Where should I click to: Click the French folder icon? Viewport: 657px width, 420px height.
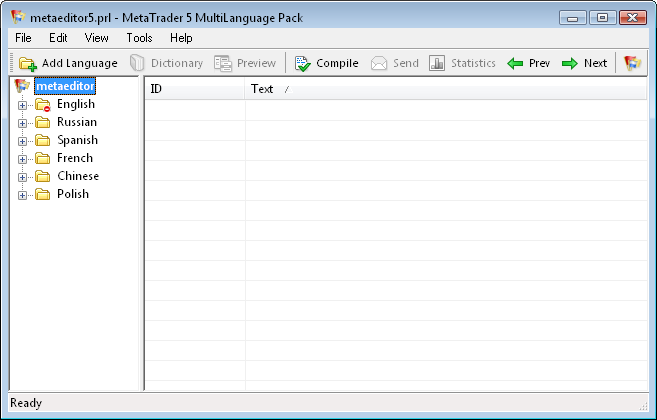[x=43, y=158]
